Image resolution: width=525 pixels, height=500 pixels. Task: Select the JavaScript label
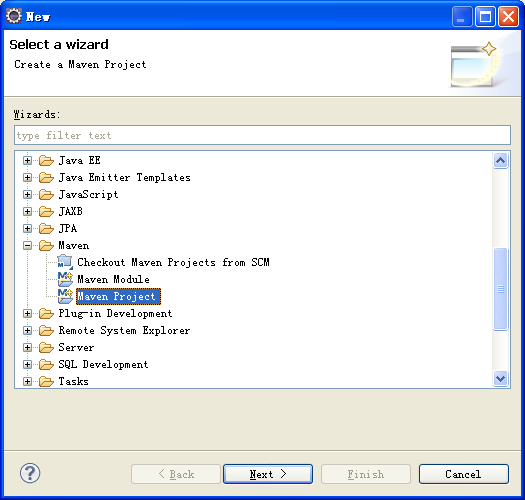(88, 195)
